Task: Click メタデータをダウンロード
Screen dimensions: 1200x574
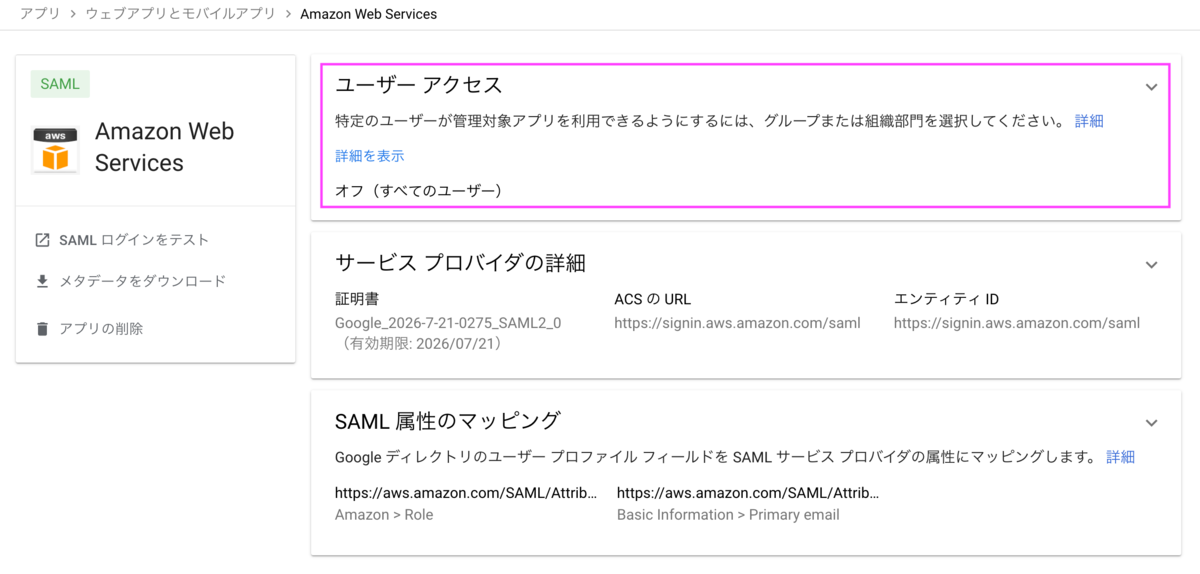Action: (x=143, y=281)
